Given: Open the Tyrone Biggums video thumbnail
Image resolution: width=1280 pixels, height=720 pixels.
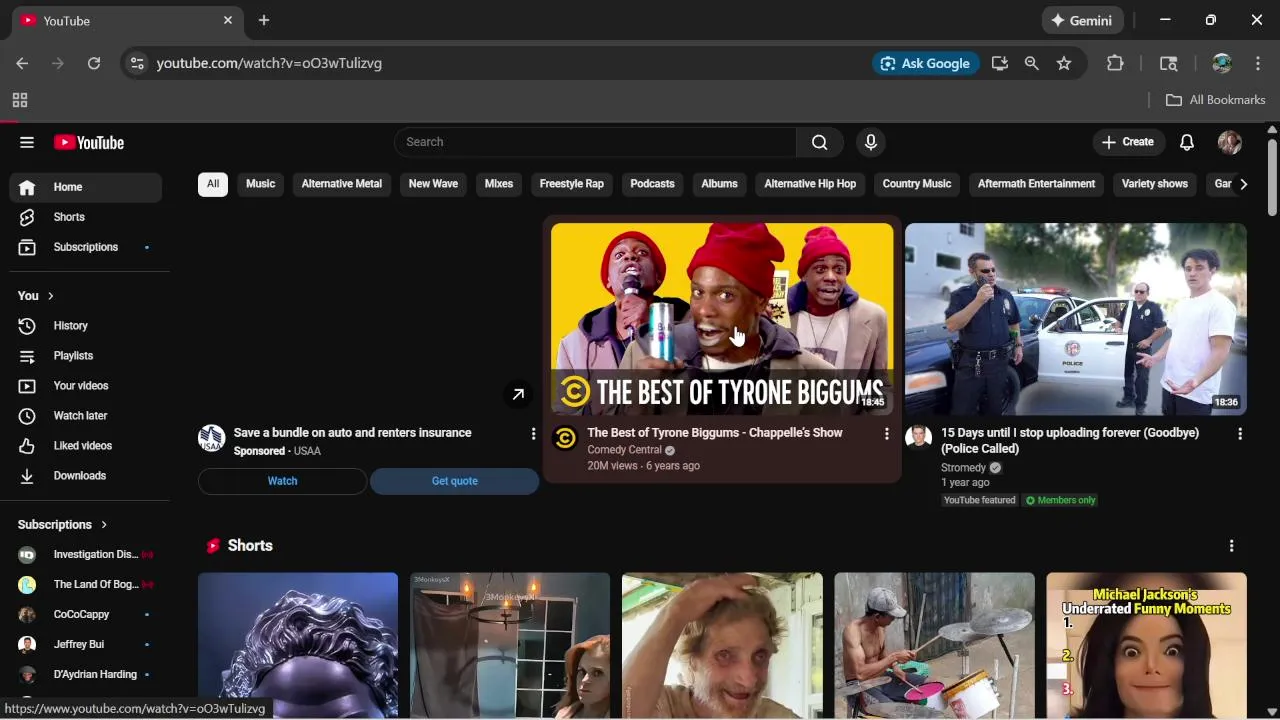Looking at the screenshot, I should click(722, 319).
